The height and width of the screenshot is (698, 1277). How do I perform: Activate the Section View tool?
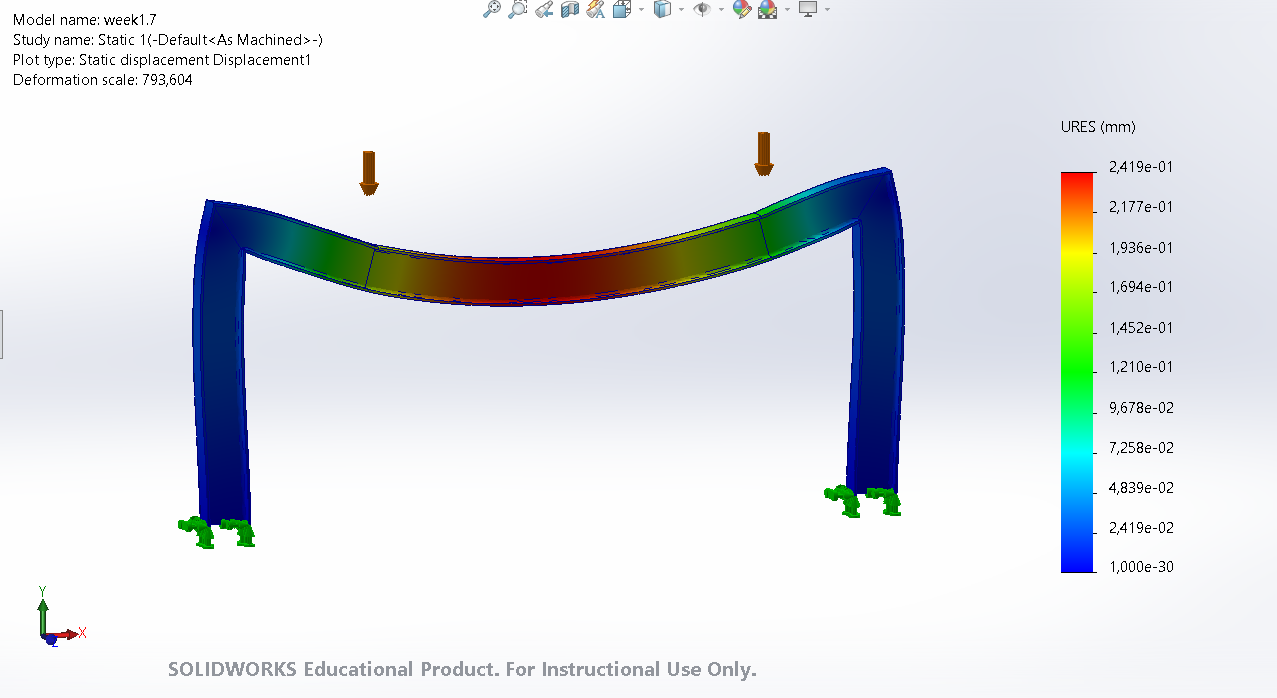[570, 9]
